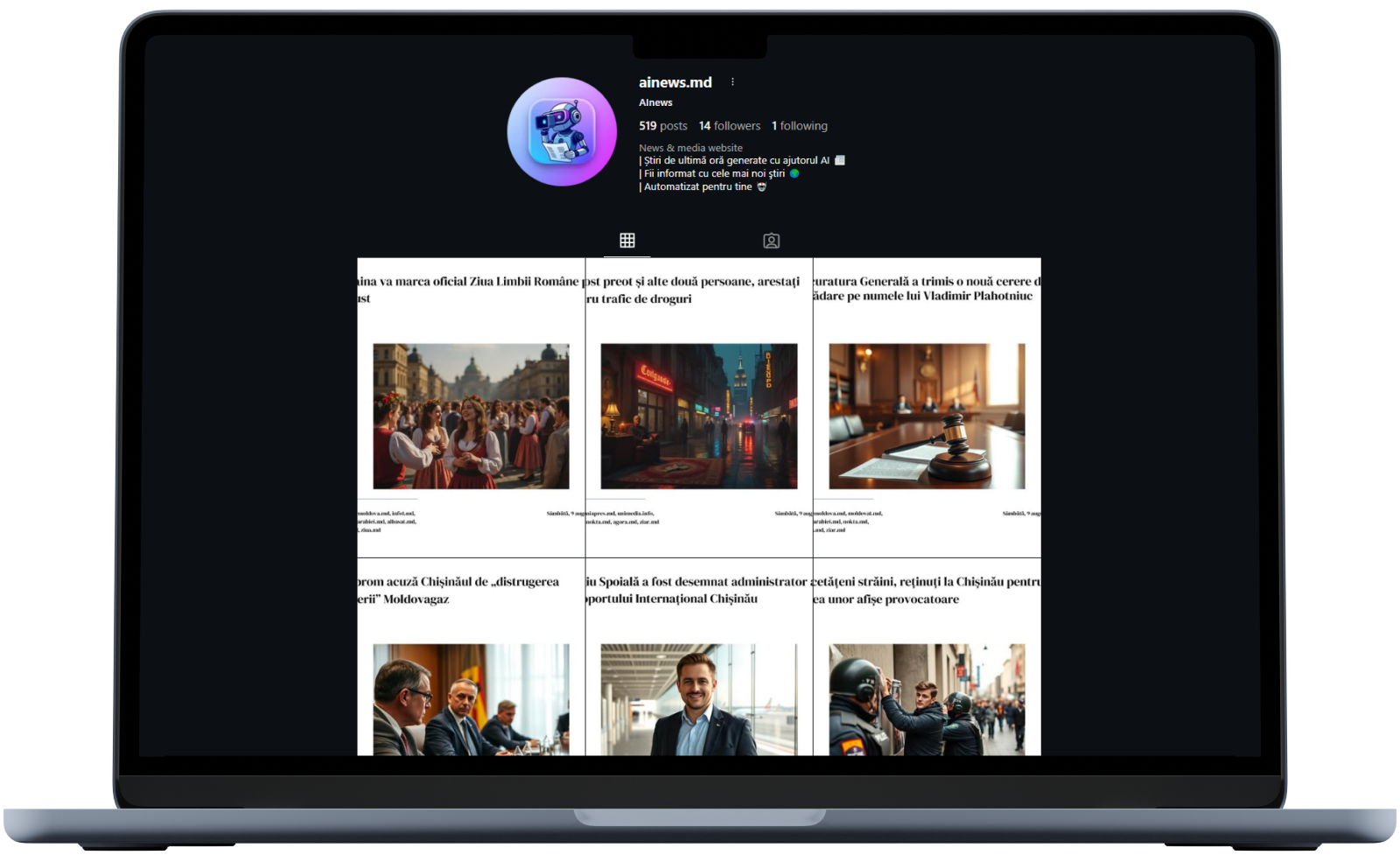
Task: Click the 'Fii informat' bio line
Action: pyautogui.click(x=714, y=173)
